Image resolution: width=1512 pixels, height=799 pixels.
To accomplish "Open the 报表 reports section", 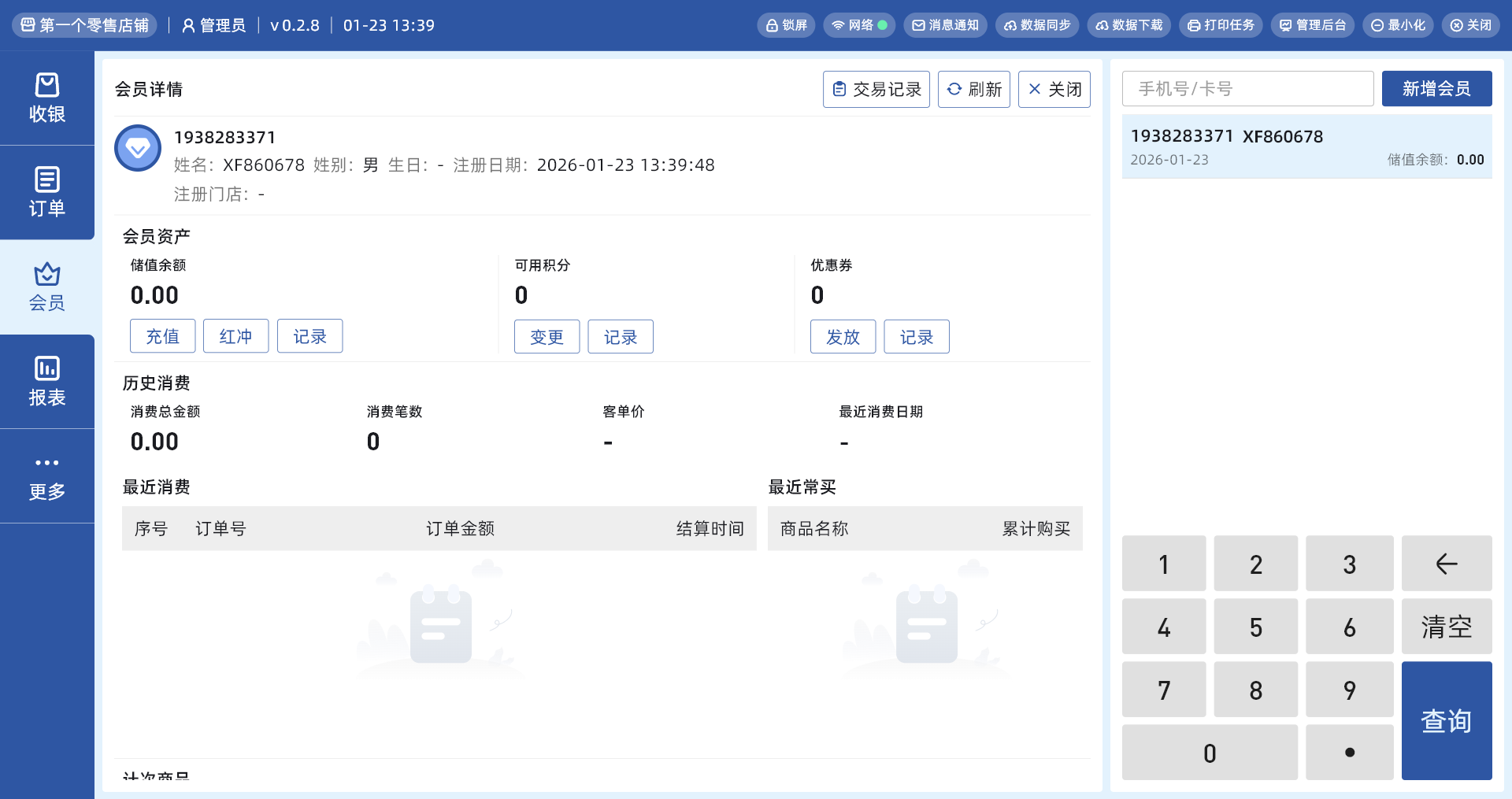I will point(47,382).
